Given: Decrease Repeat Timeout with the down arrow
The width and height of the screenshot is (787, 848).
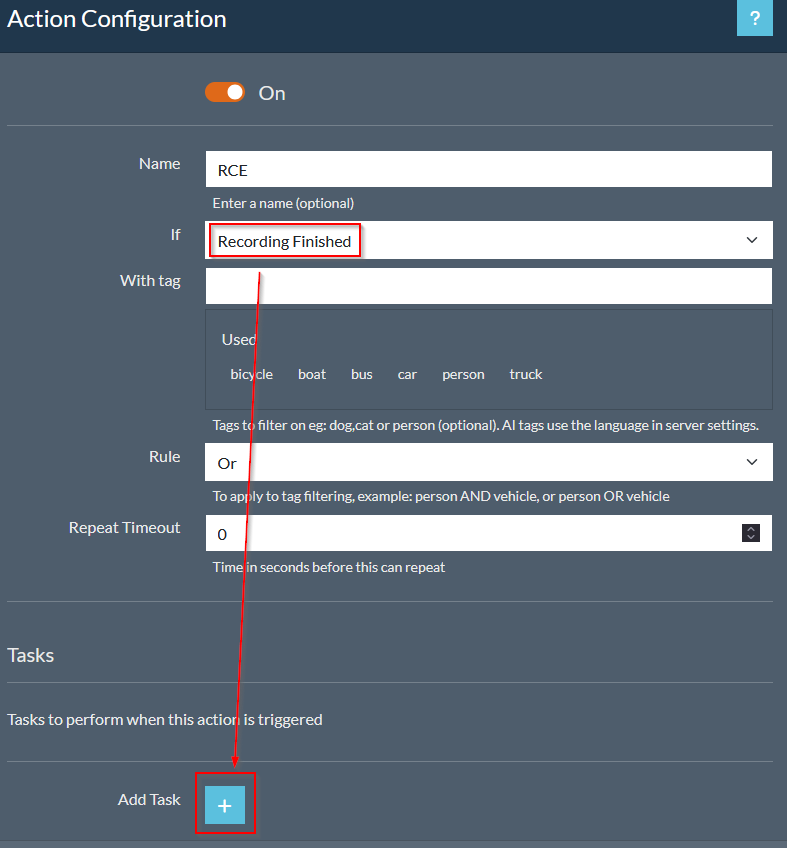Looking at the screenshot, I should coord(751,538).
